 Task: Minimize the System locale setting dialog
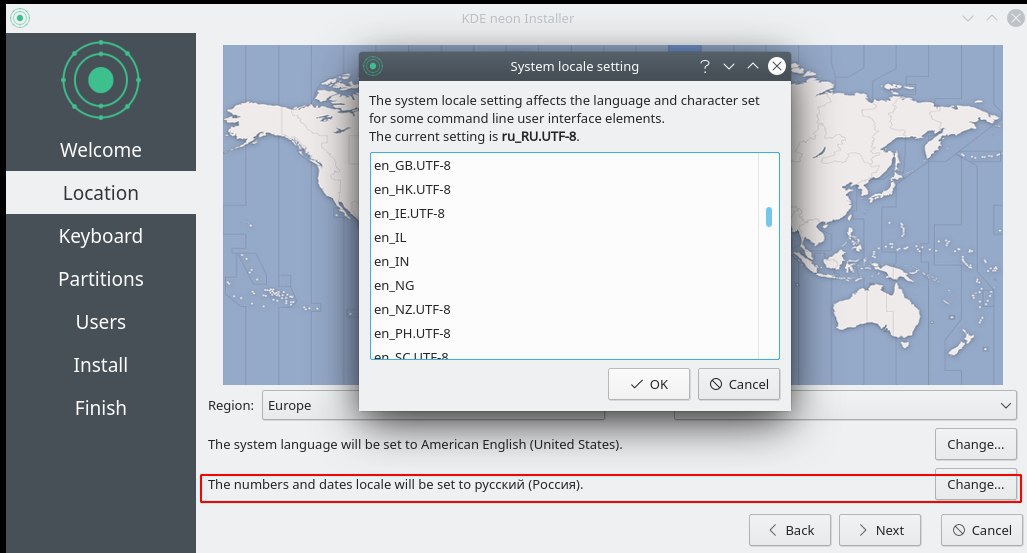click(x=729, y=66)
